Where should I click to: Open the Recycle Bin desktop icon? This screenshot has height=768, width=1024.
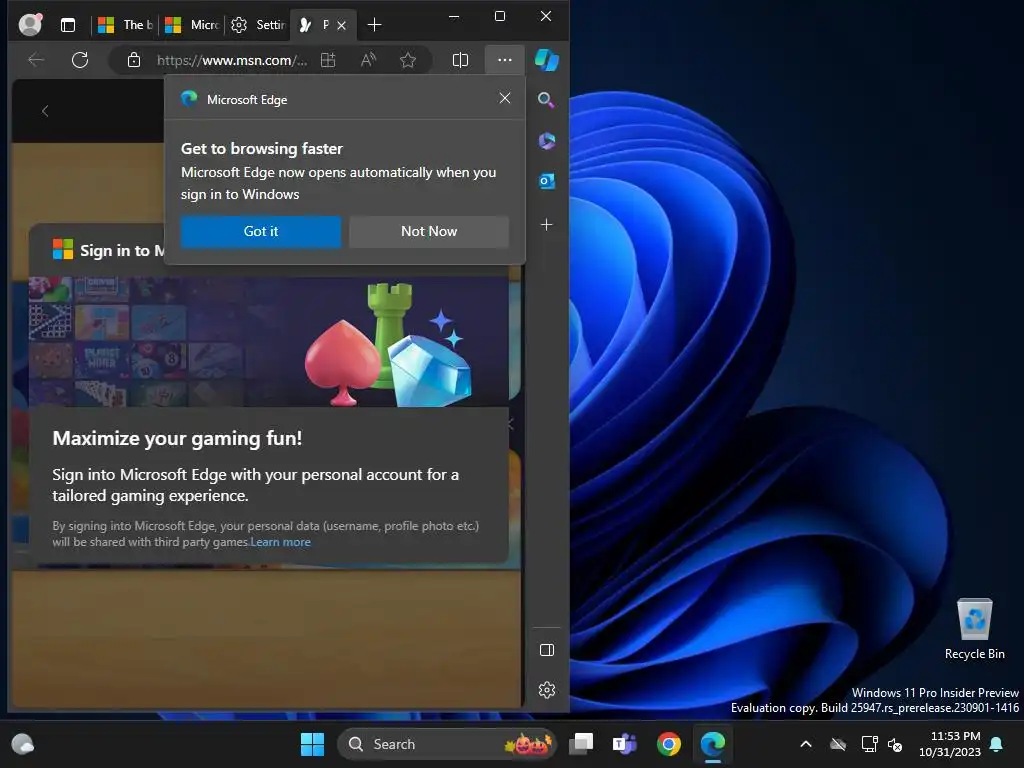pyautogui.click(x=974, y=629)
